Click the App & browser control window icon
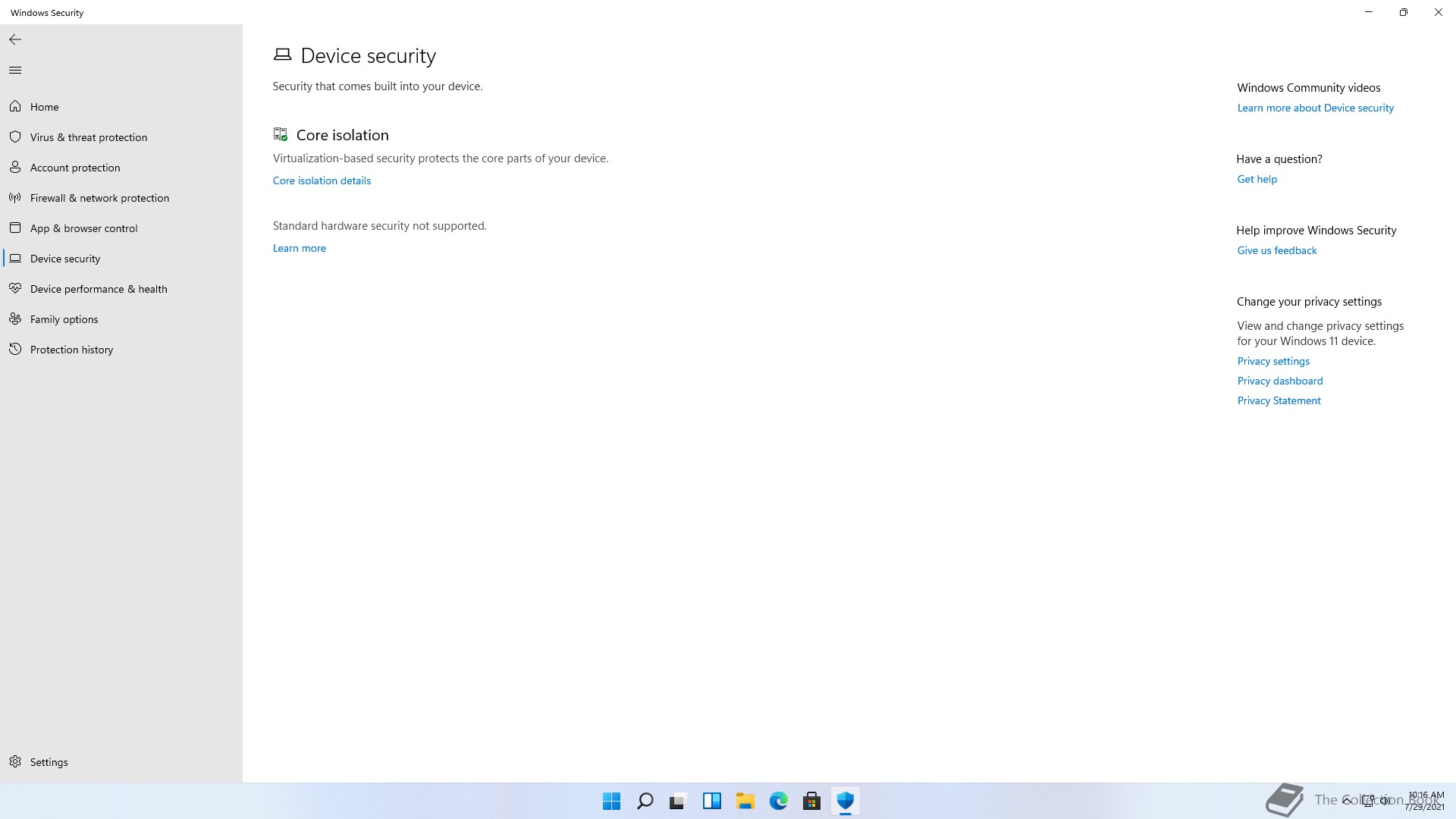 [15, 228]
